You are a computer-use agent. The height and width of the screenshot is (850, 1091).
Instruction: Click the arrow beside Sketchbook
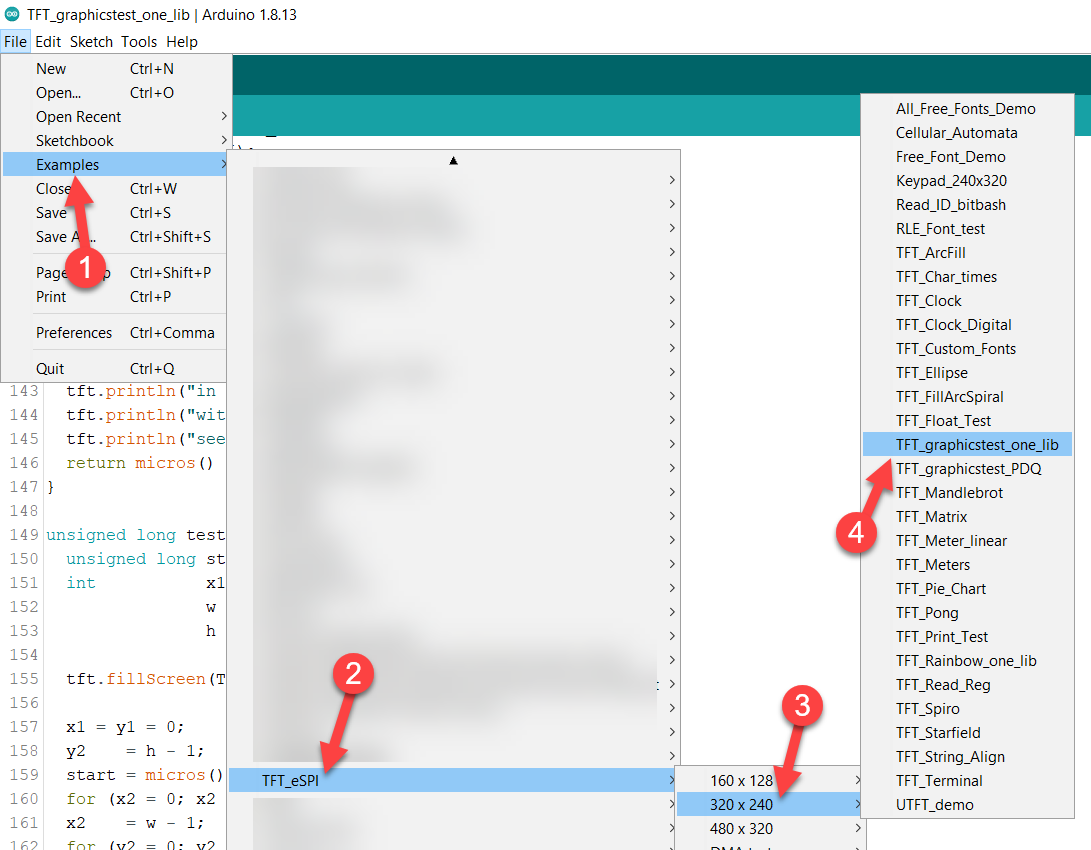(x=223, y=141)
